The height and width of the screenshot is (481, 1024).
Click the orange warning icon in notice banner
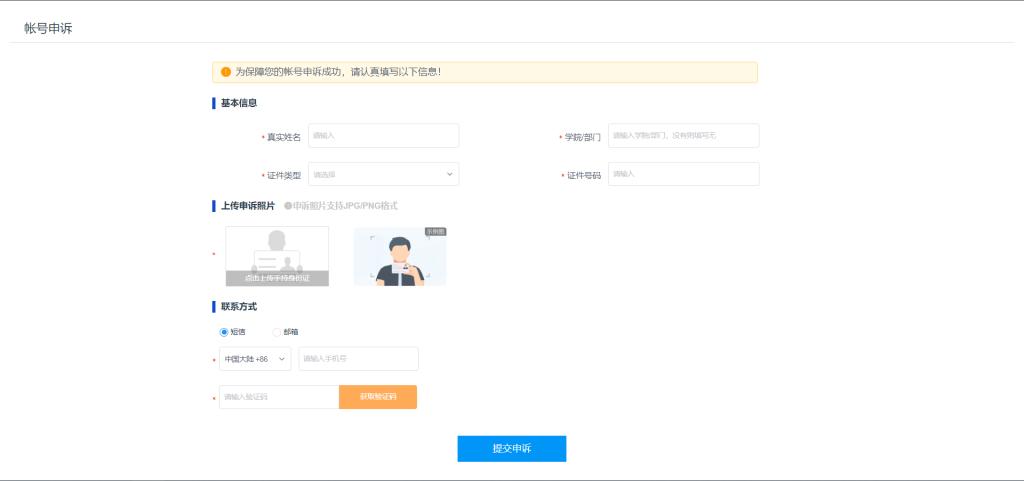tap(225, 72)
